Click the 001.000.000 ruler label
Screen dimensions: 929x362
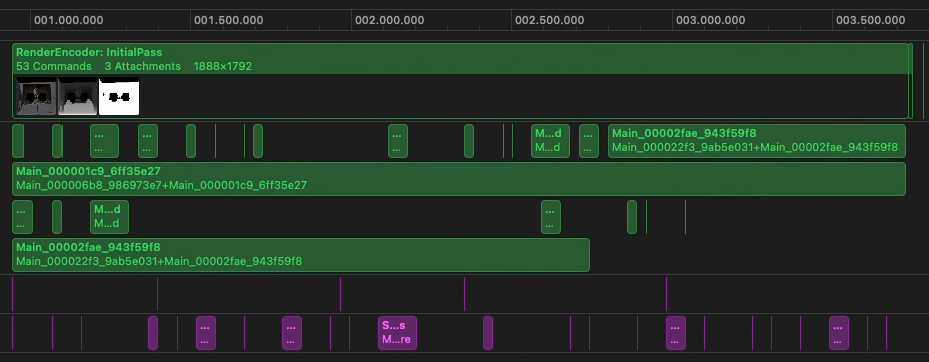(x=69, y=20)
